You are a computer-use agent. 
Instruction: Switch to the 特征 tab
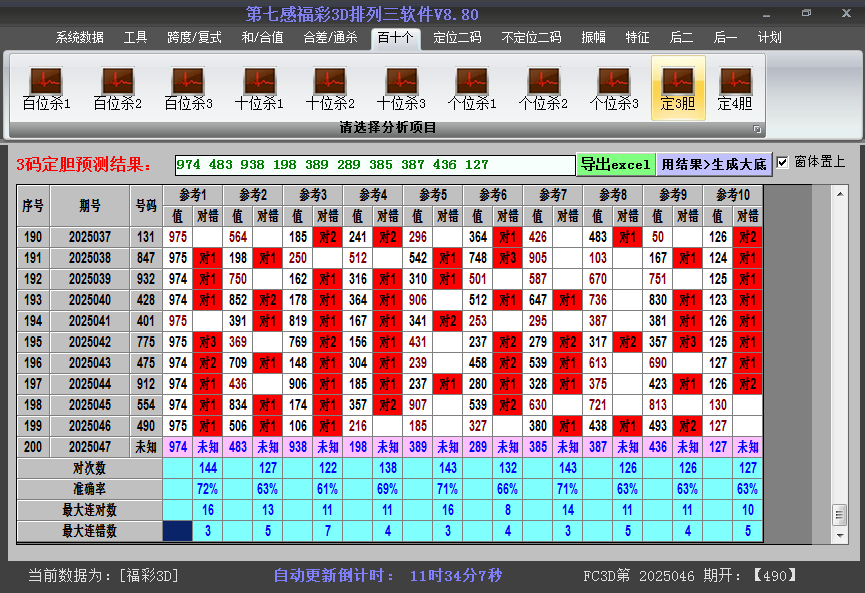(637, 38)
